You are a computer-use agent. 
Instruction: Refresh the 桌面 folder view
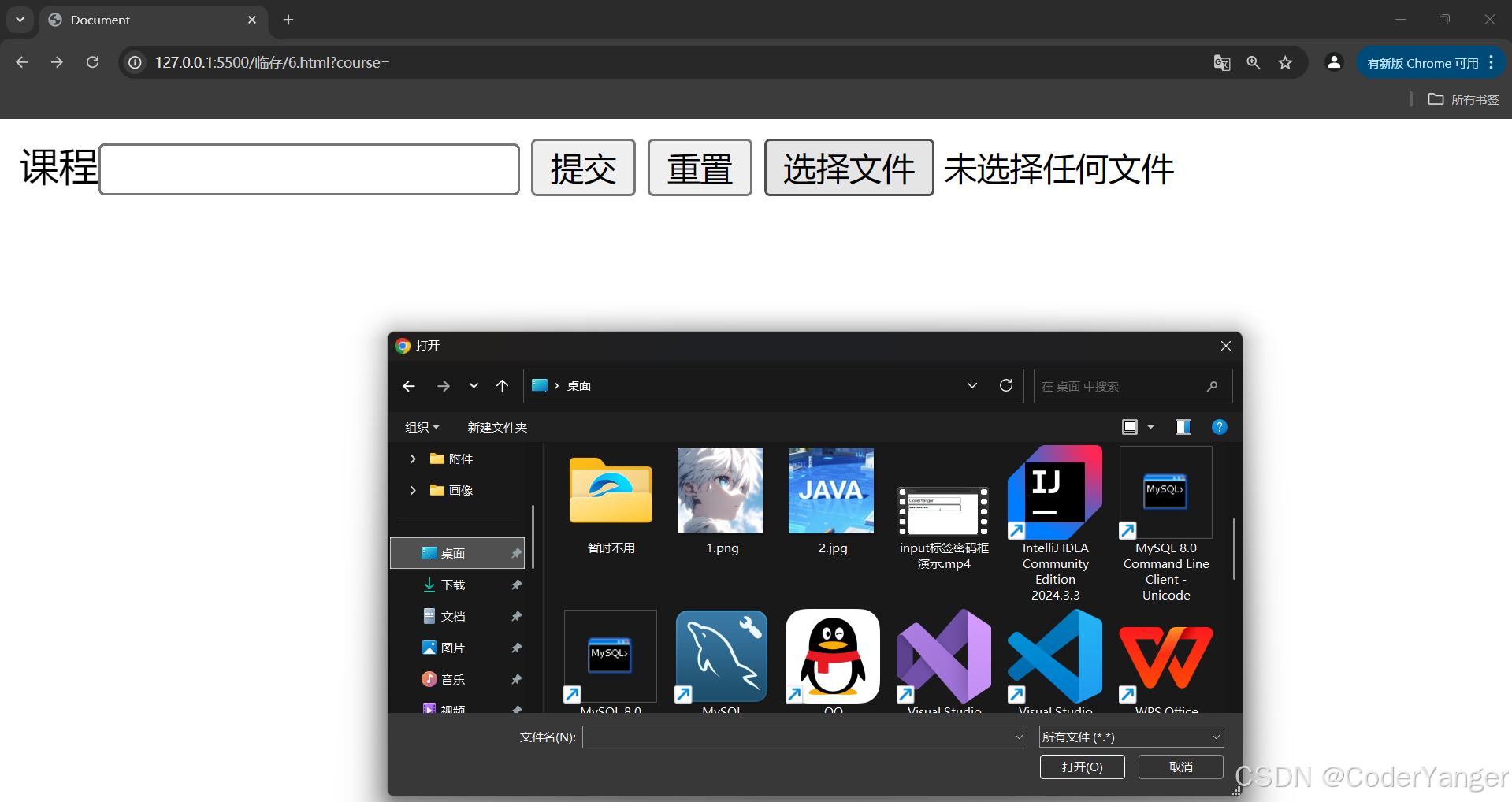point(1006,385)
